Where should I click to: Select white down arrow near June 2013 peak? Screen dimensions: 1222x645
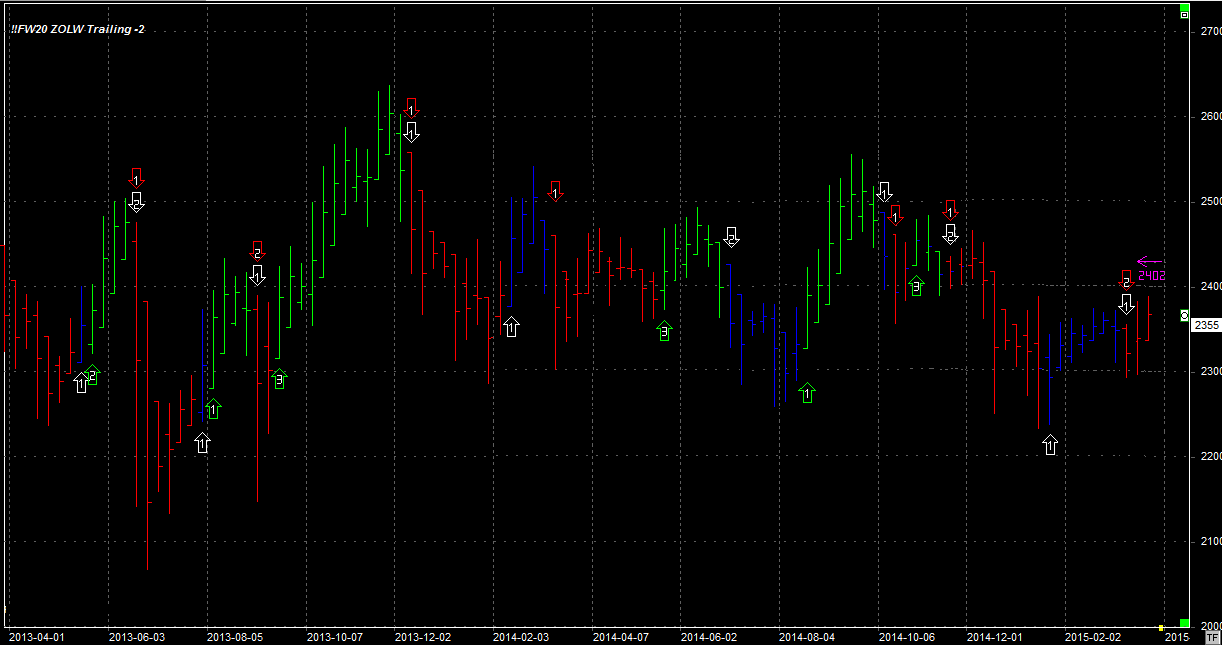click(x=136, y=202)
